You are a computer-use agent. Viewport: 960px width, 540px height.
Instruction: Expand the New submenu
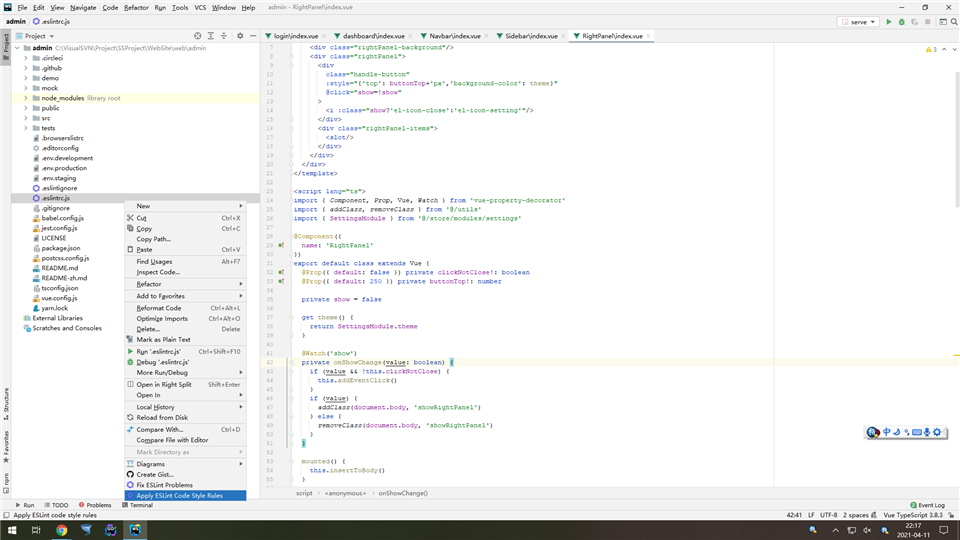[186, 206]
